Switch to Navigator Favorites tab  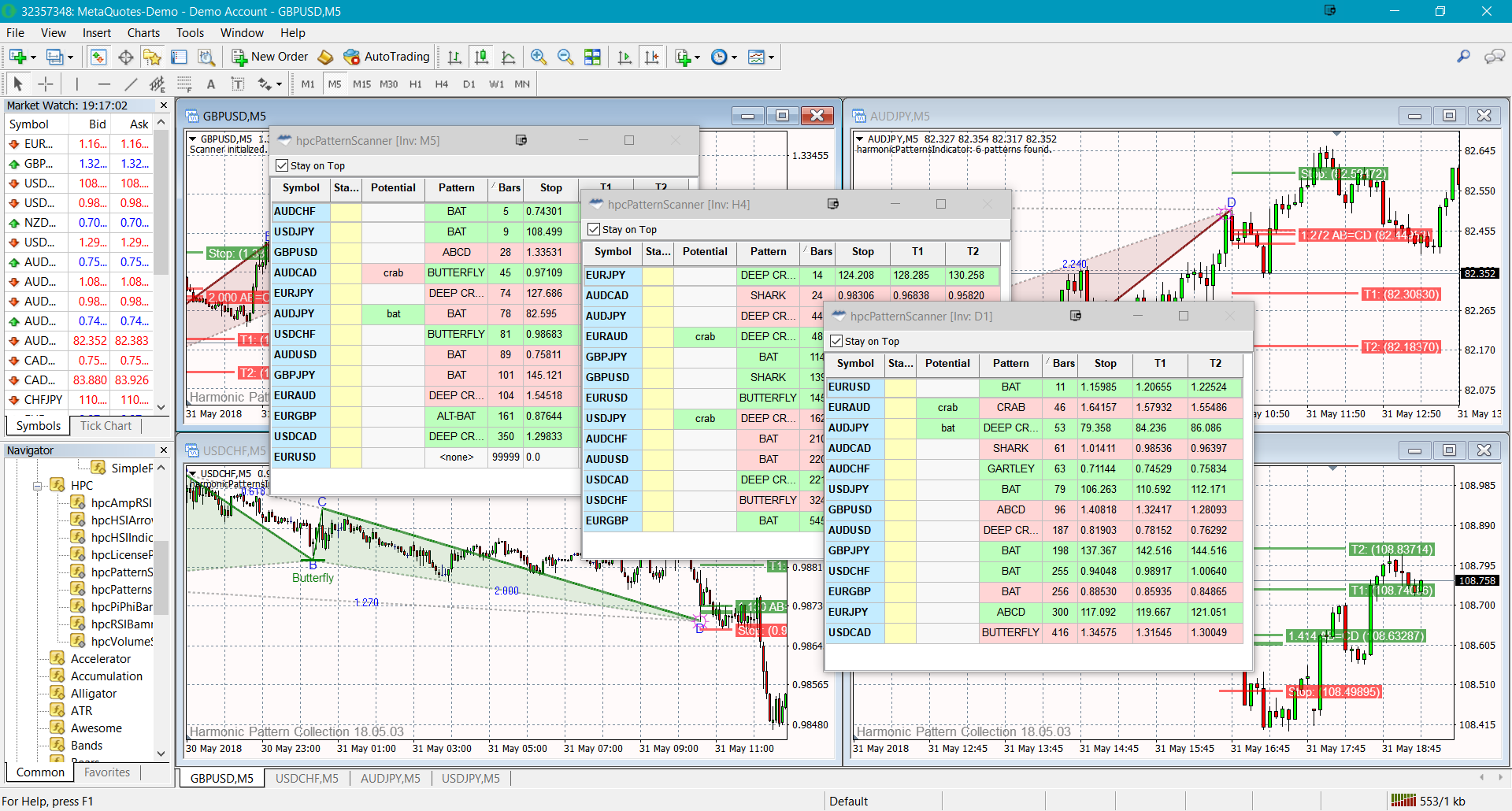pyautogui.click(x=107, y=772)
